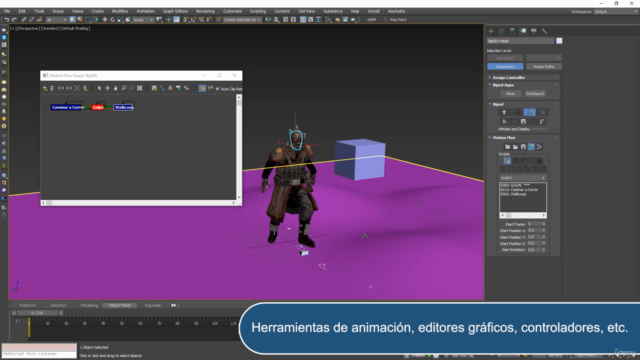Click the object color swatch beside name
The image size is (640, 360).
(x=559, y=41)
